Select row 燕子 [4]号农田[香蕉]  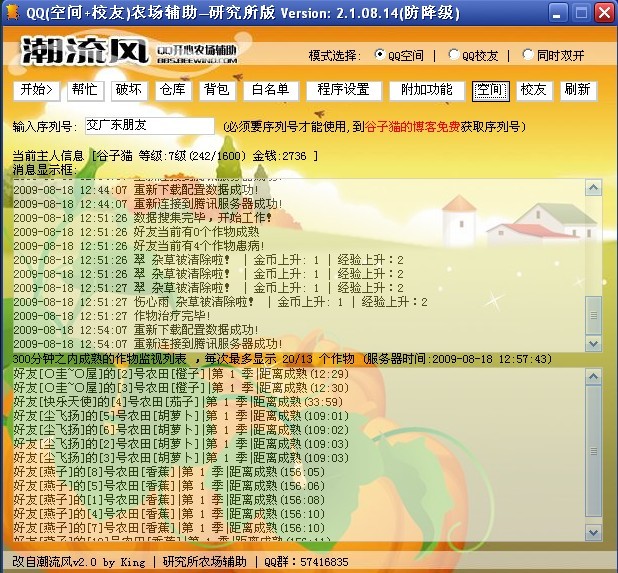pos(169,514)
